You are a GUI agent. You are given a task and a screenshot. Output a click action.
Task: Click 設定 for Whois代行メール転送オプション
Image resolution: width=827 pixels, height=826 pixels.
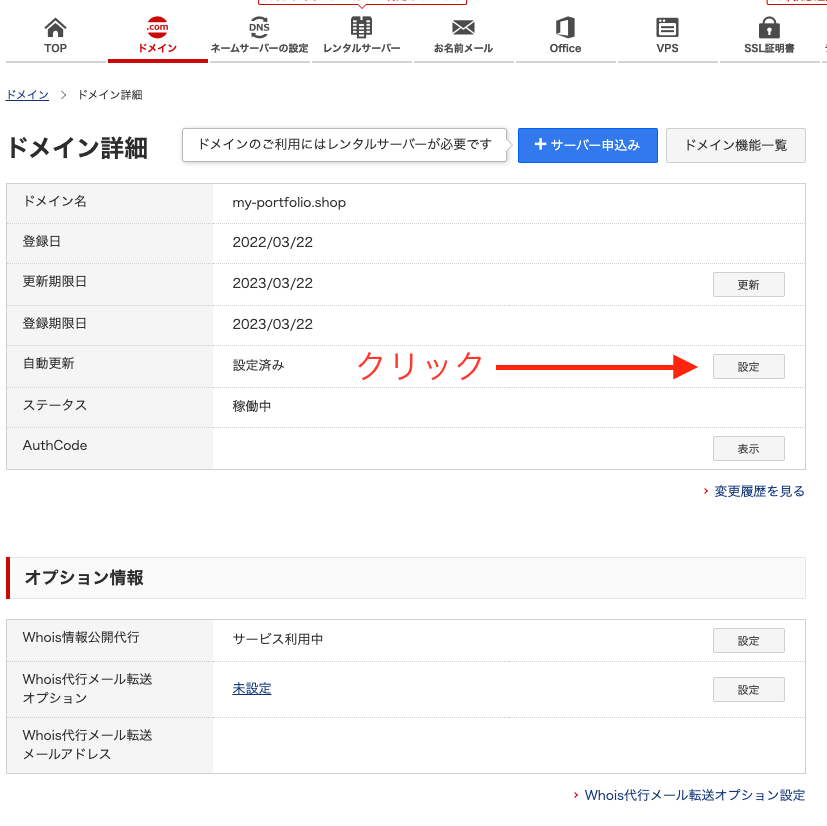748,689
